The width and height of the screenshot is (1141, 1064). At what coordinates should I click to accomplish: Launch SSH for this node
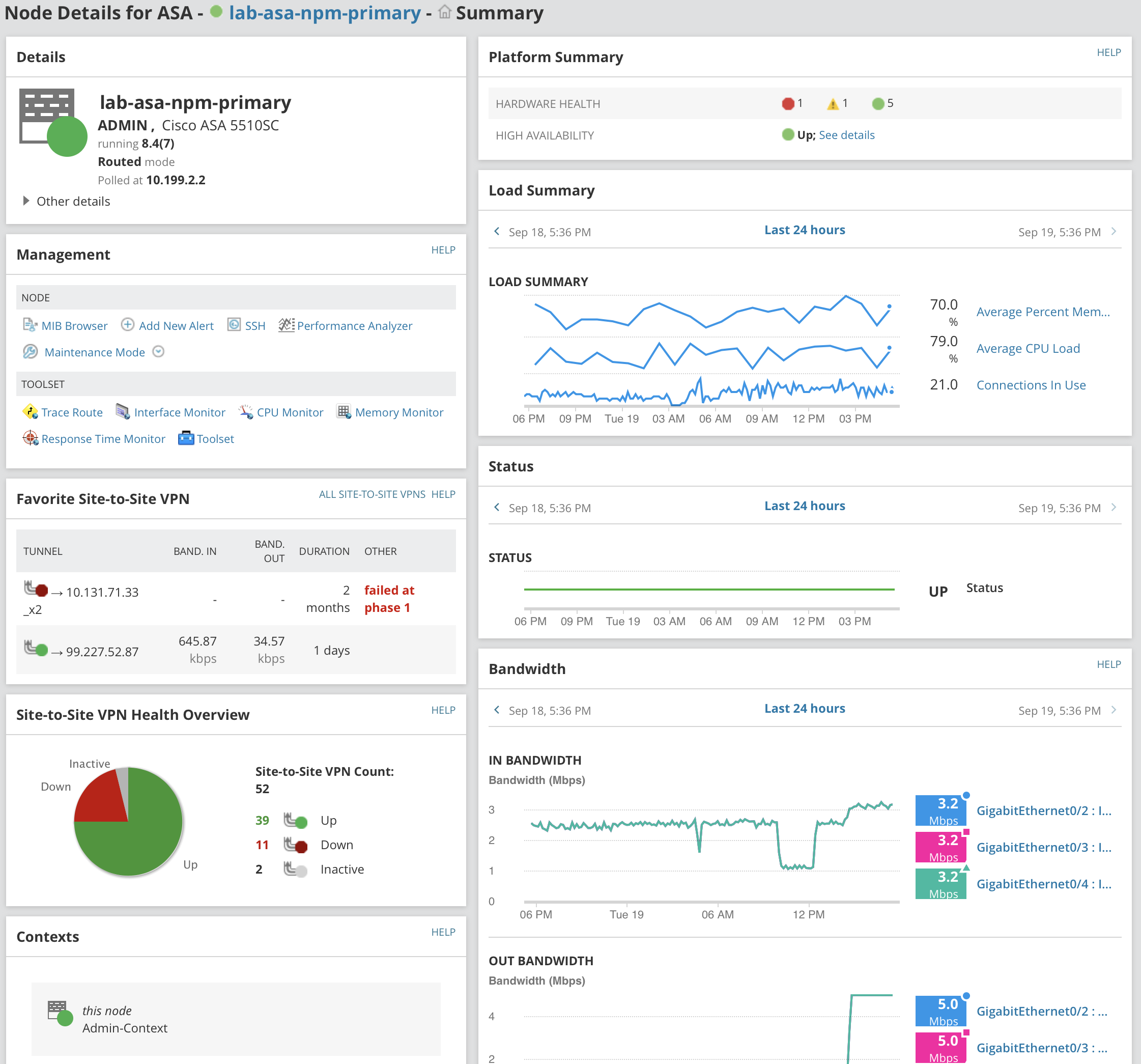255,326
